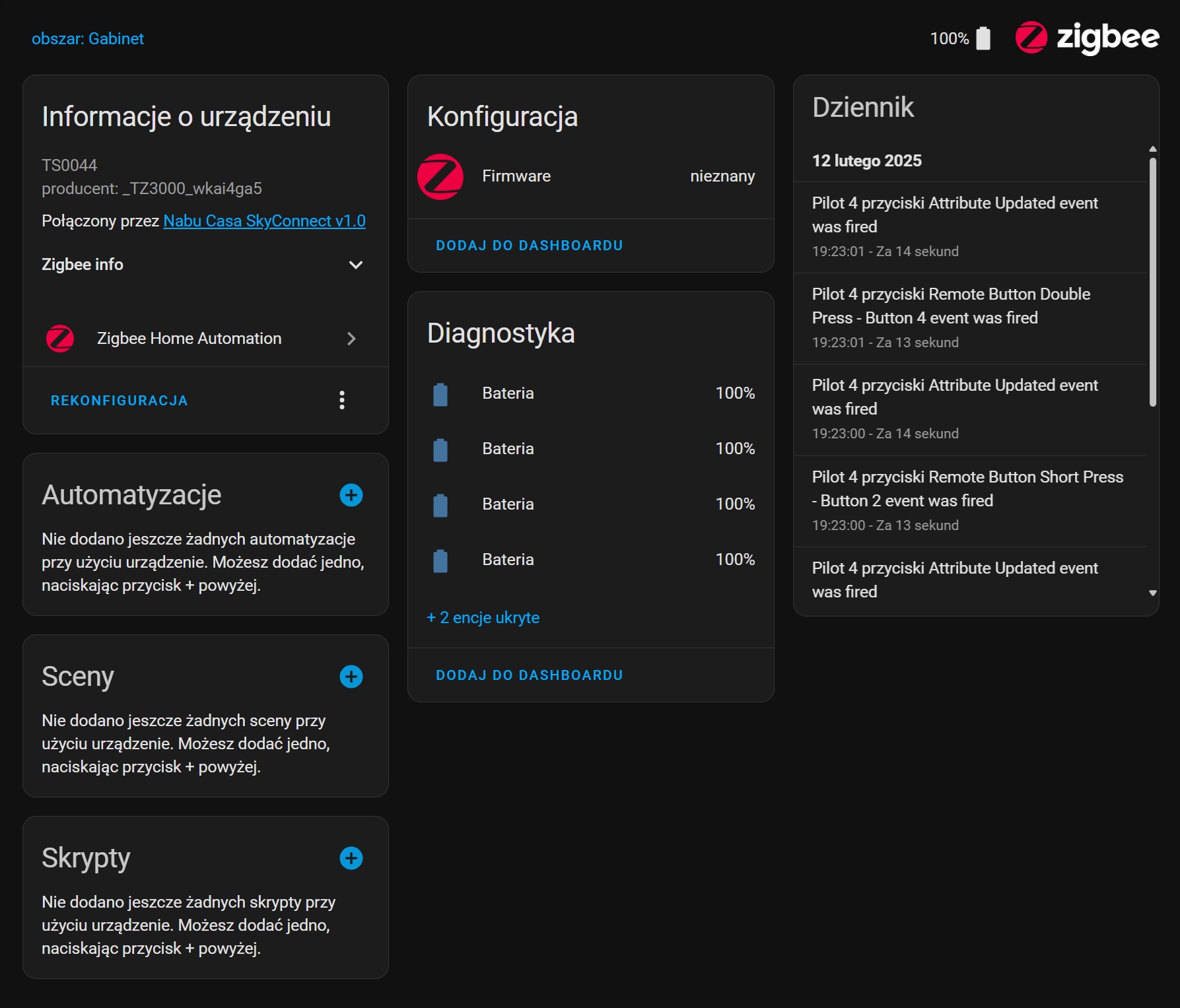Expand the Zigbee info section
The image size is (1180, 1008).
coord(355,265)
